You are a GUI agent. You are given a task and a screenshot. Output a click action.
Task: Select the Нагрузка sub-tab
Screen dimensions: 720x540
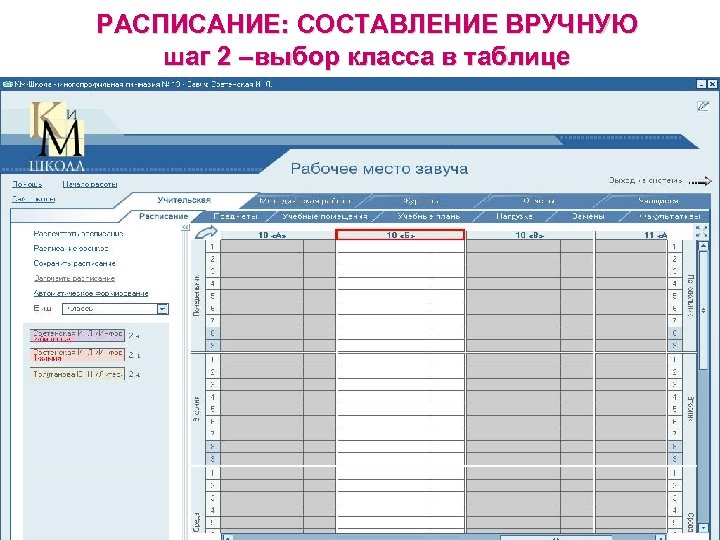click(514, 216)
